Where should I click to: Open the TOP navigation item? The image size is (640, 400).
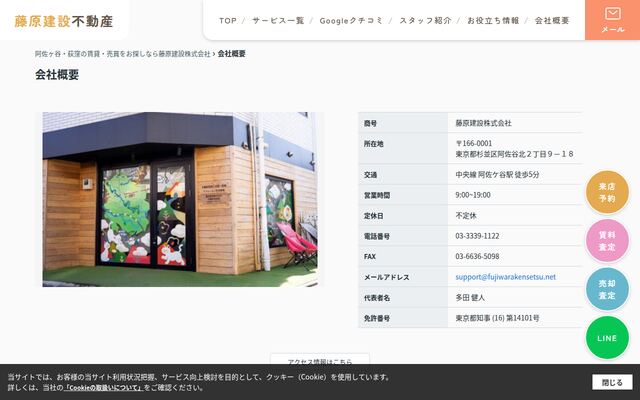pyautogui.click(x=228, y=20)
